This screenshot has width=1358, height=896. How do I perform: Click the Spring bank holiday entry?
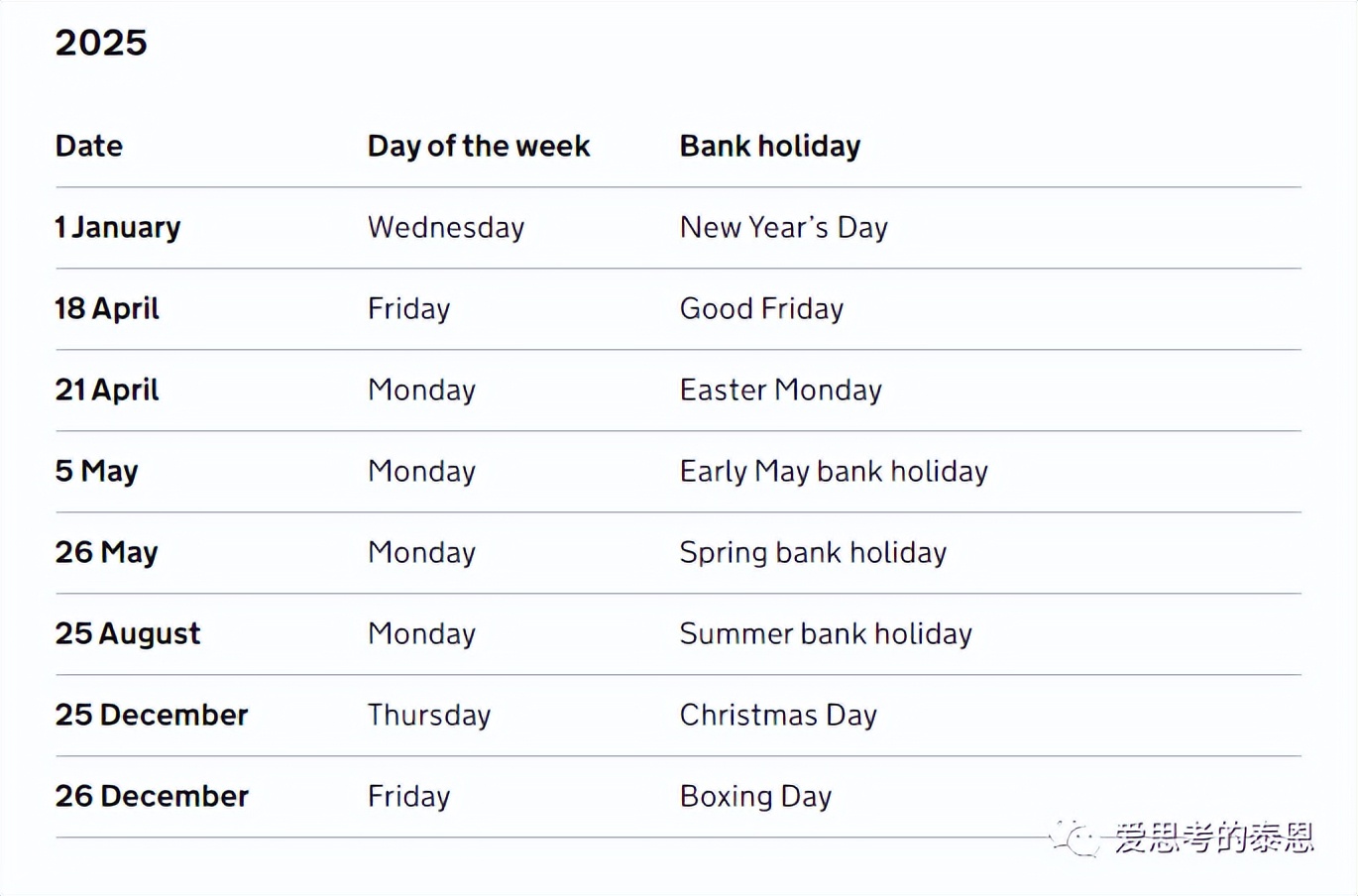(x=813, y=552)
